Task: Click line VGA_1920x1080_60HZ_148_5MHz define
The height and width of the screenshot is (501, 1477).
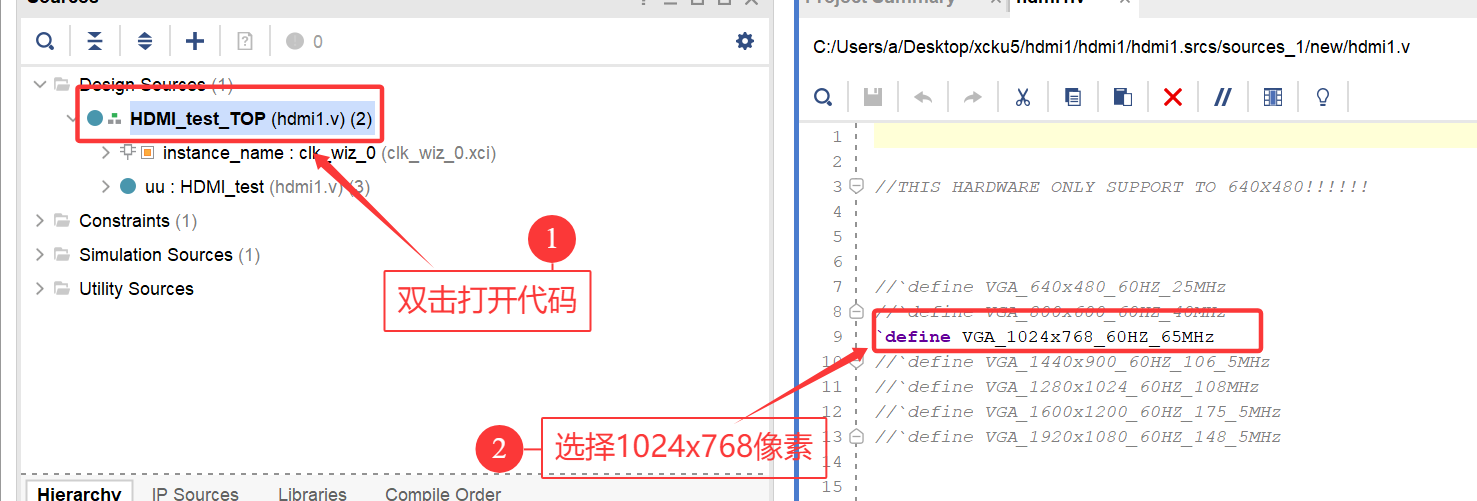Action: (1078, 437)
